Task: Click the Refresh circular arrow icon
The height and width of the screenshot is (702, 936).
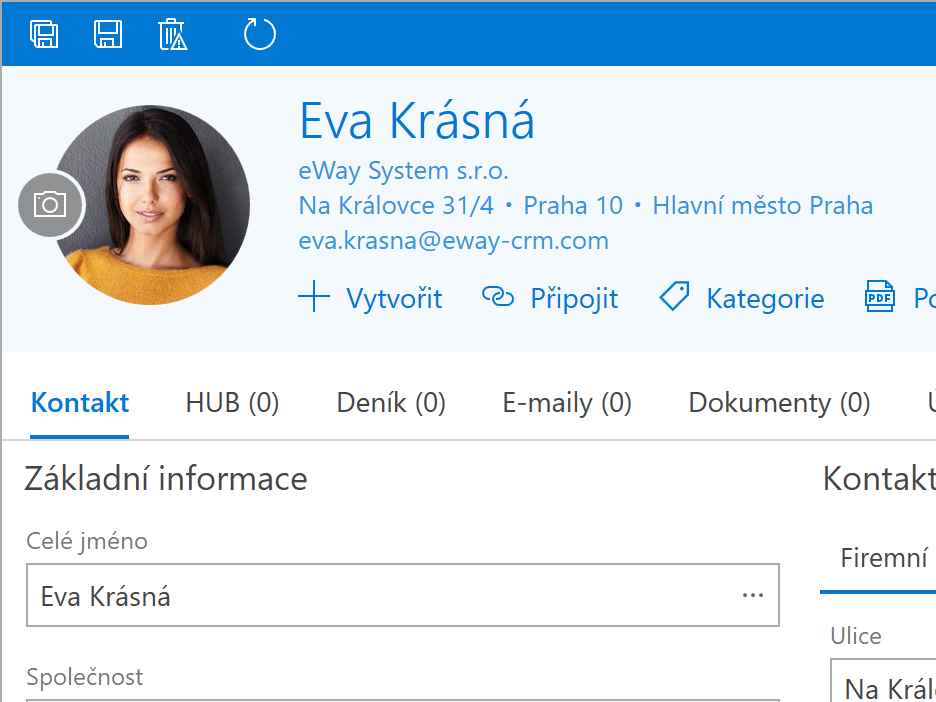Action: click(x=259, y=35)
